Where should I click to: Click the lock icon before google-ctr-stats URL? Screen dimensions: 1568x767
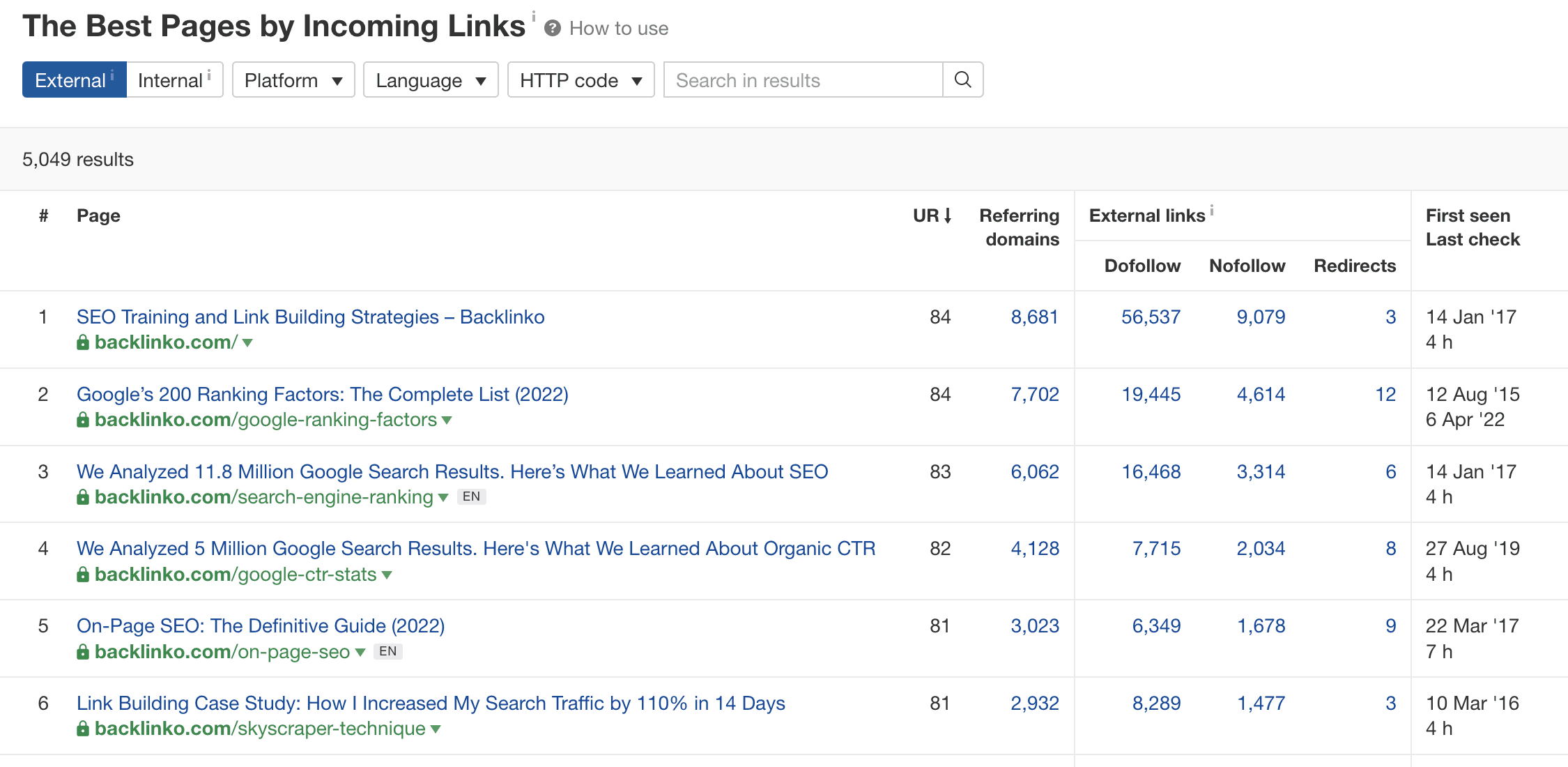tap(83, 575)
